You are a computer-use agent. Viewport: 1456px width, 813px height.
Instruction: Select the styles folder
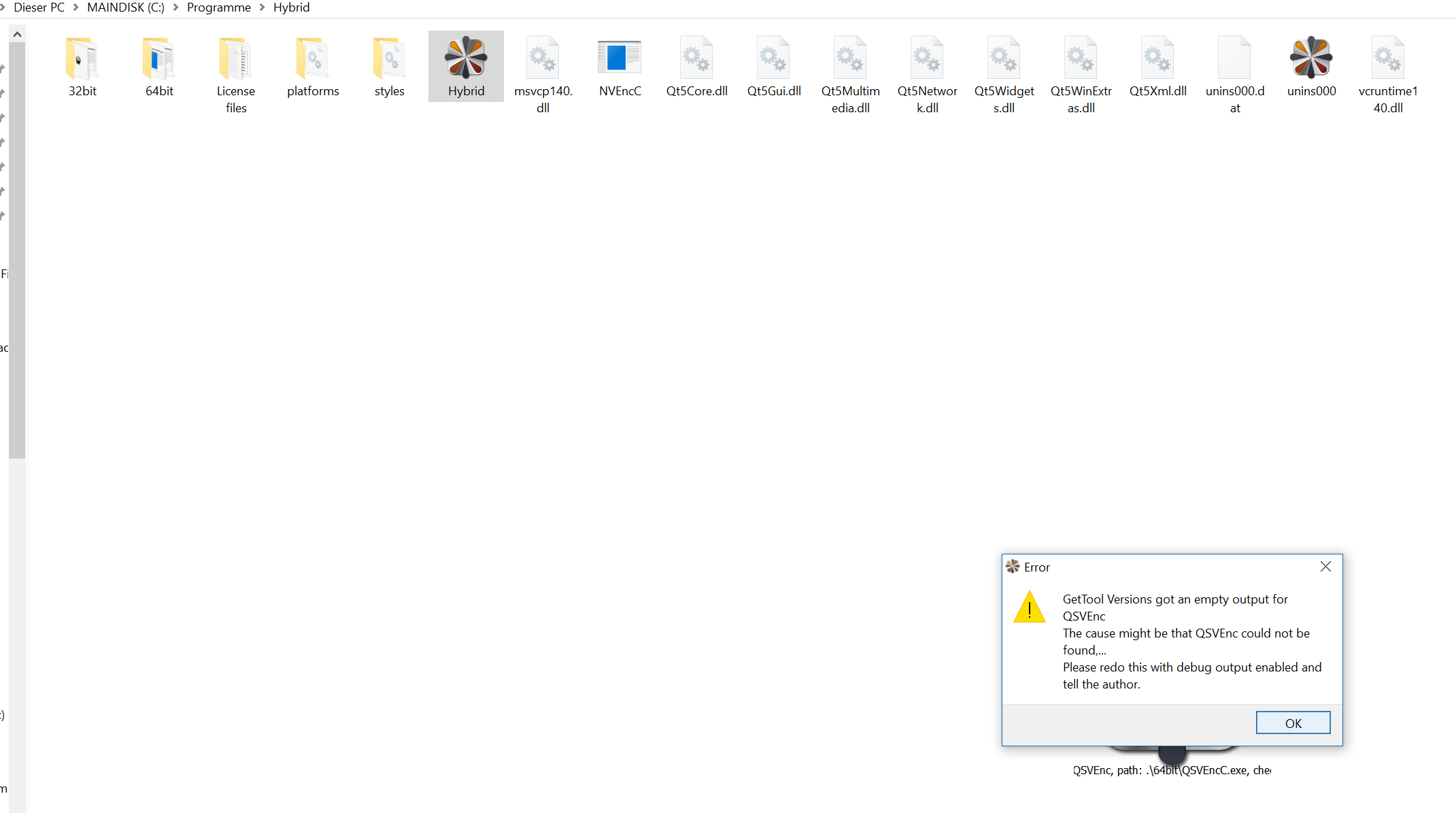(389, 59)
